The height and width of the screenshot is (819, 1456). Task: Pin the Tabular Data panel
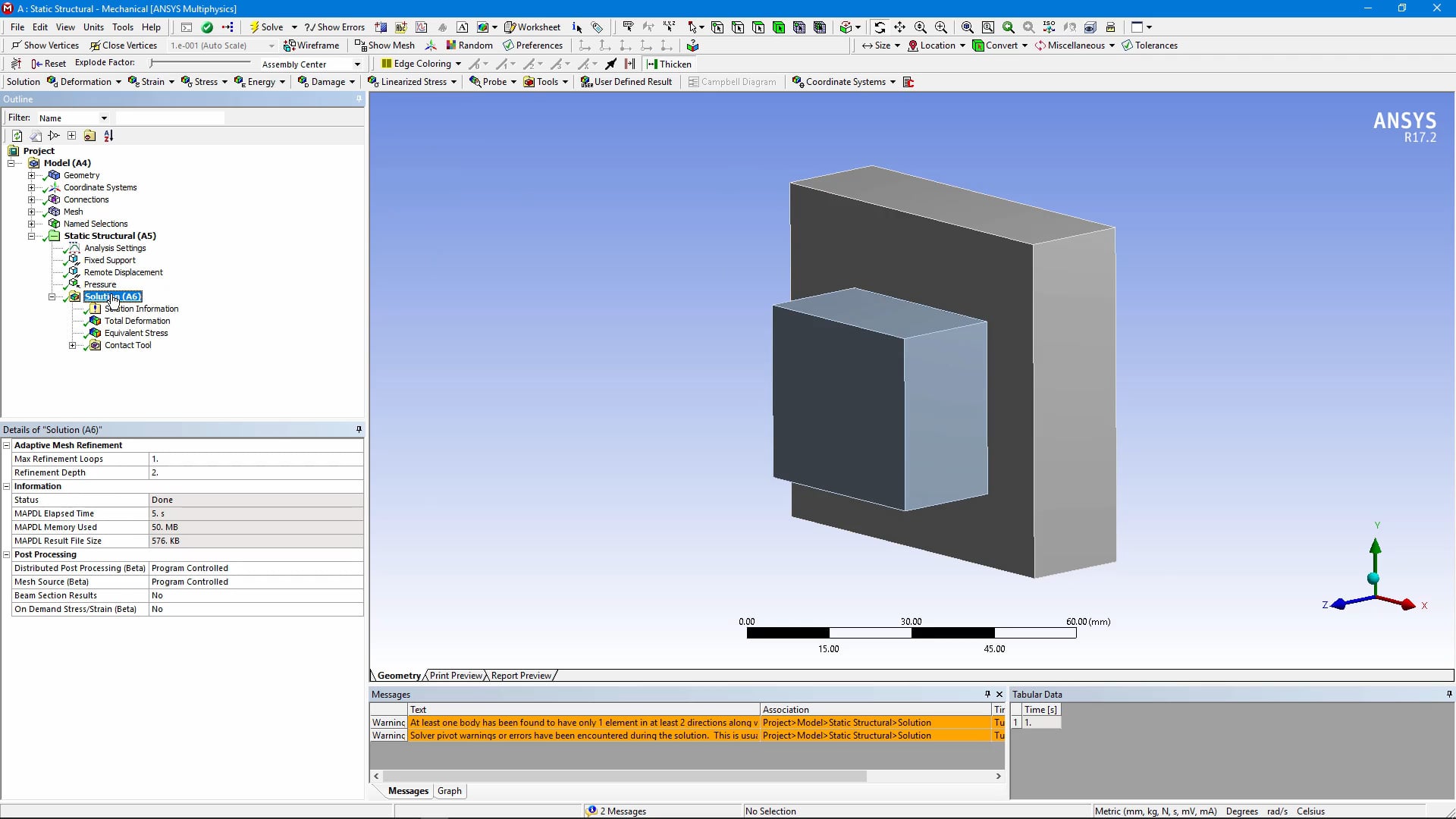coord(1449,694)
